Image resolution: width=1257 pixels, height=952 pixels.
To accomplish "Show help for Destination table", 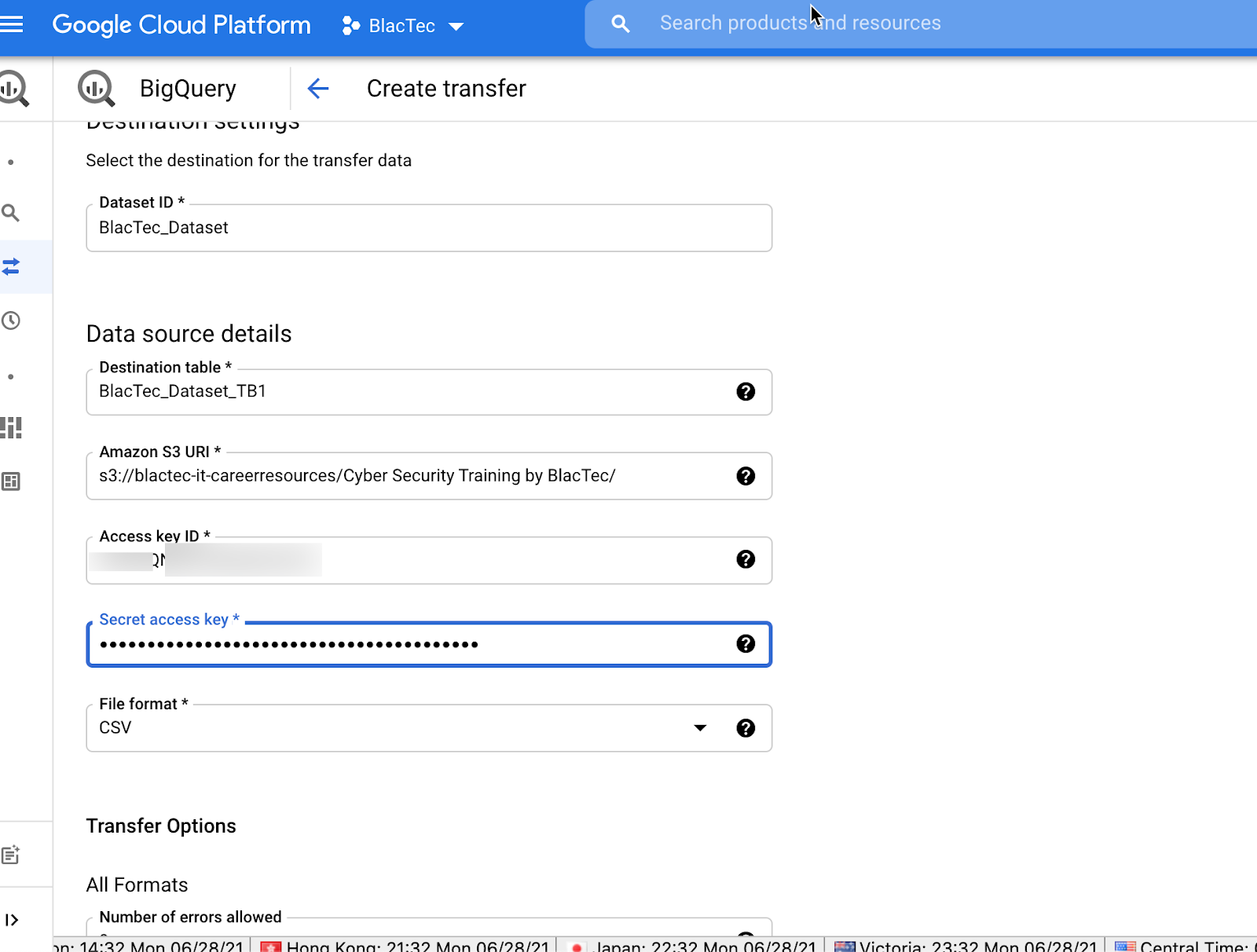I will [x=746, y=391].
